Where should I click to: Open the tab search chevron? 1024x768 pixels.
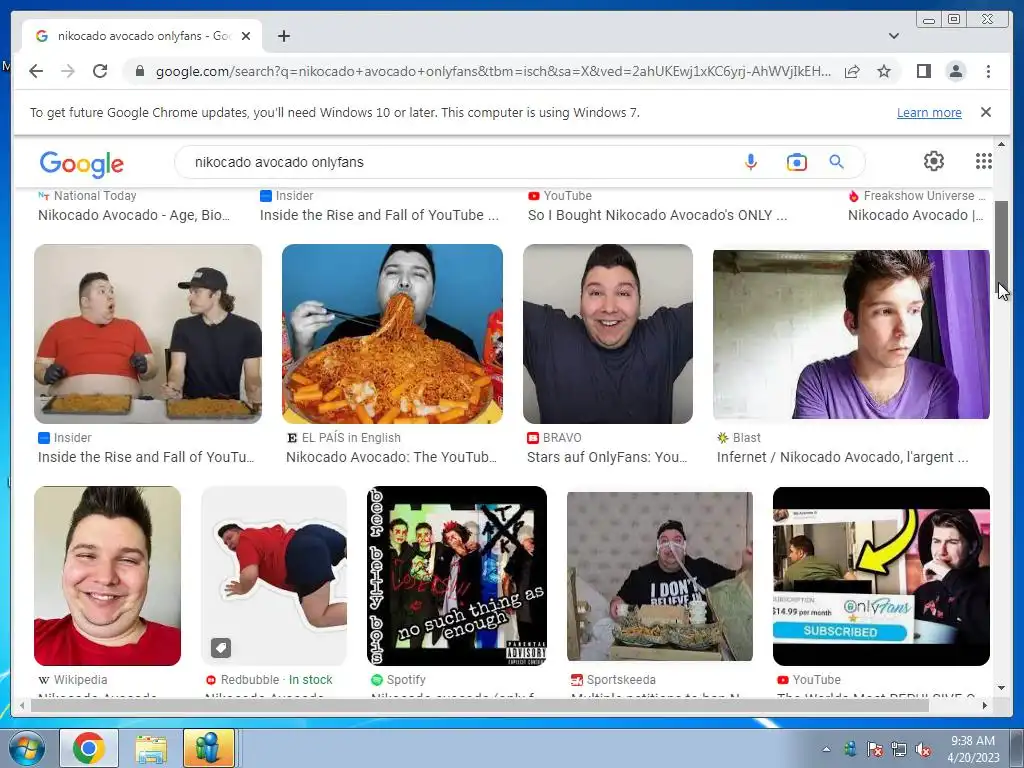[893, 36]
